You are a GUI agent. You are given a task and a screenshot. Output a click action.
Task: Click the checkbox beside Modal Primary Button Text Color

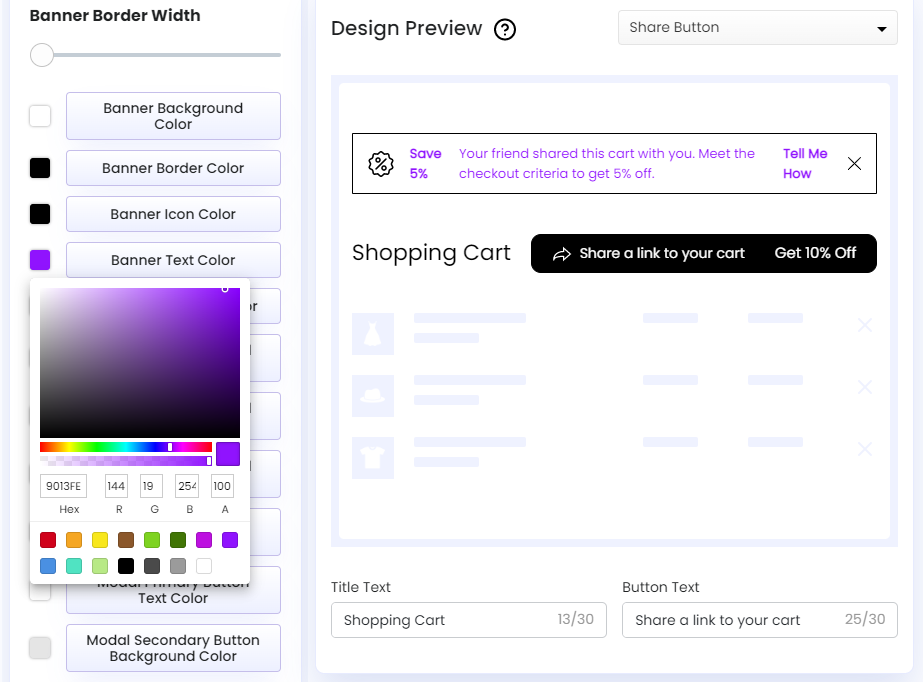[x=40, y=590]
